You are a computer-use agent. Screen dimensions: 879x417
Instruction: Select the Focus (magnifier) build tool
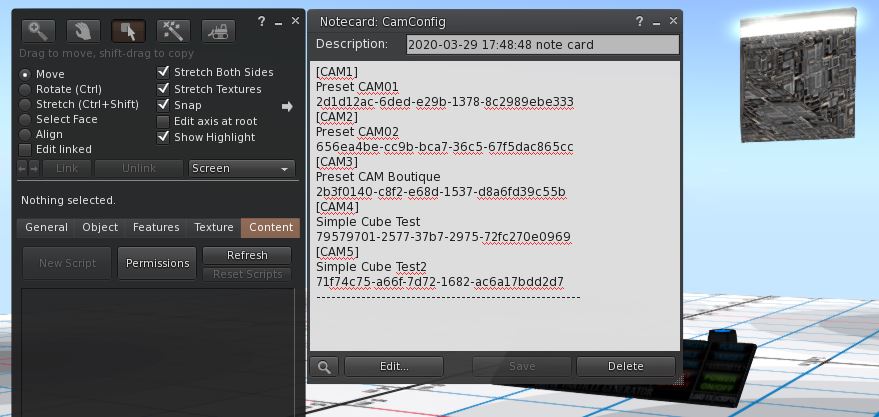39,31
